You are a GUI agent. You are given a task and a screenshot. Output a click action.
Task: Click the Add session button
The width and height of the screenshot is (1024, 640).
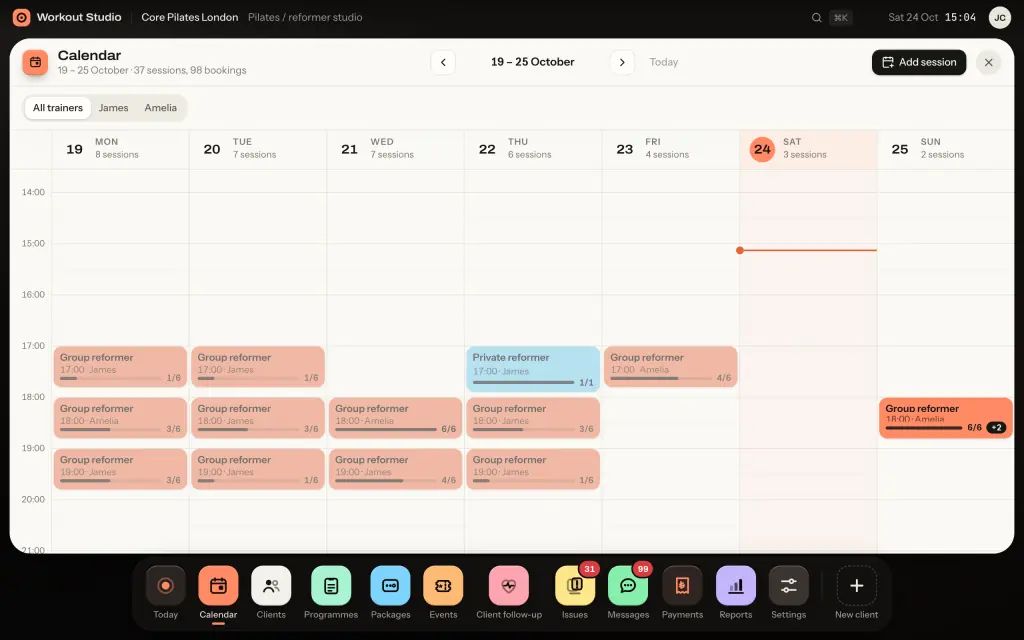pos(919,63)
